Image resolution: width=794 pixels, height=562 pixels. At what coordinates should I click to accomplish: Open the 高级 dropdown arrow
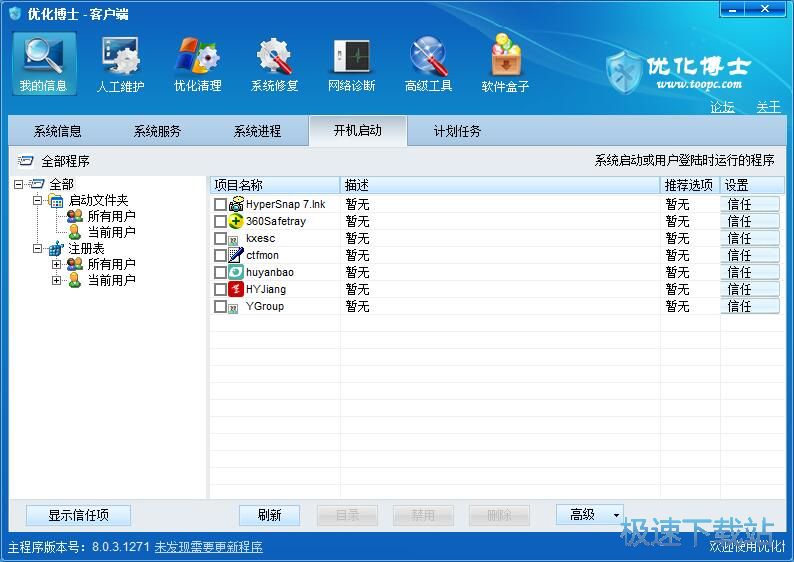click(x=616, y=515)
